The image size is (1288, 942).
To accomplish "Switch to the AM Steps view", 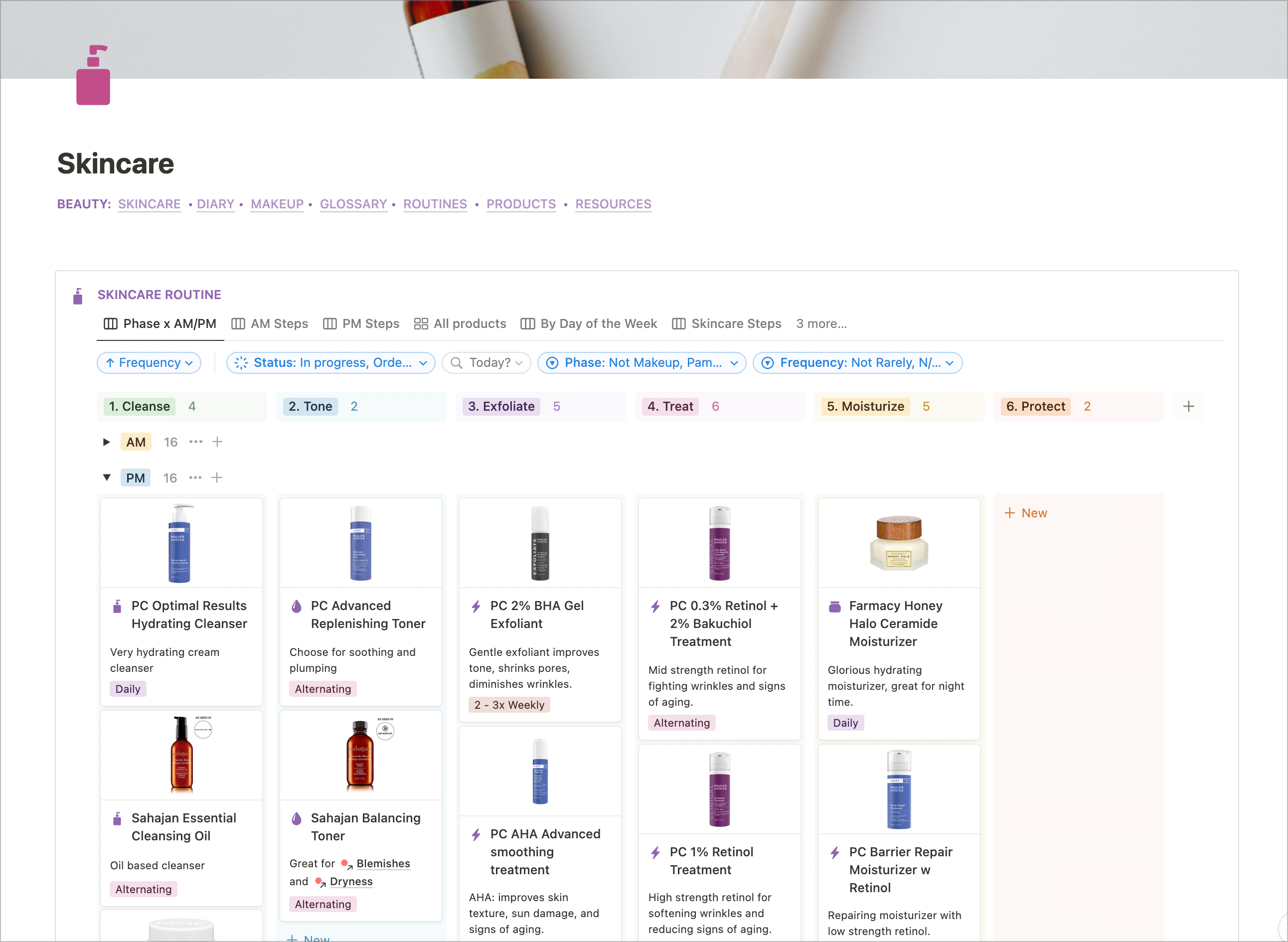I will (270, 324).
